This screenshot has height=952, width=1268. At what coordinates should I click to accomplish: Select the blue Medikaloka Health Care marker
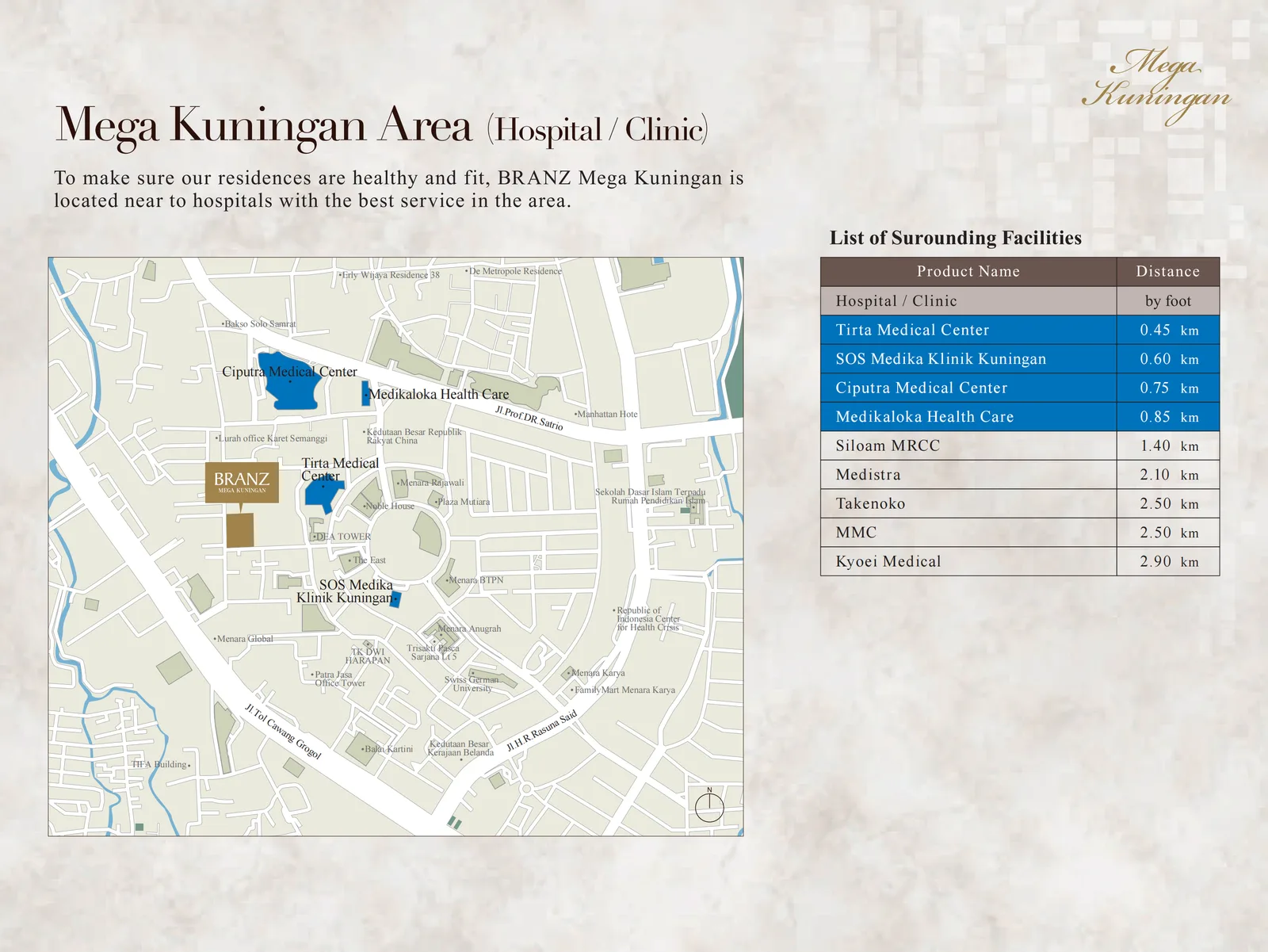tap(366, 394)
